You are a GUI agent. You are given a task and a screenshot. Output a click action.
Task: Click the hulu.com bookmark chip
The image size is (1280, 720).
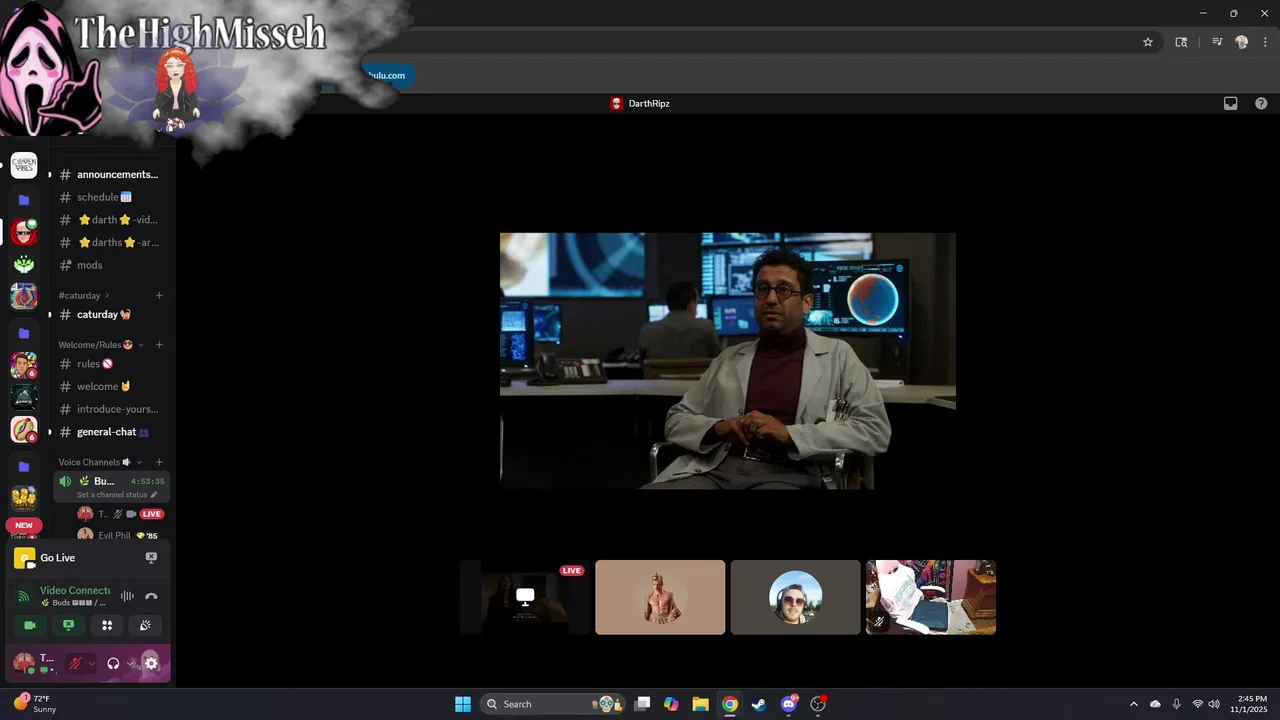point(386,75)
